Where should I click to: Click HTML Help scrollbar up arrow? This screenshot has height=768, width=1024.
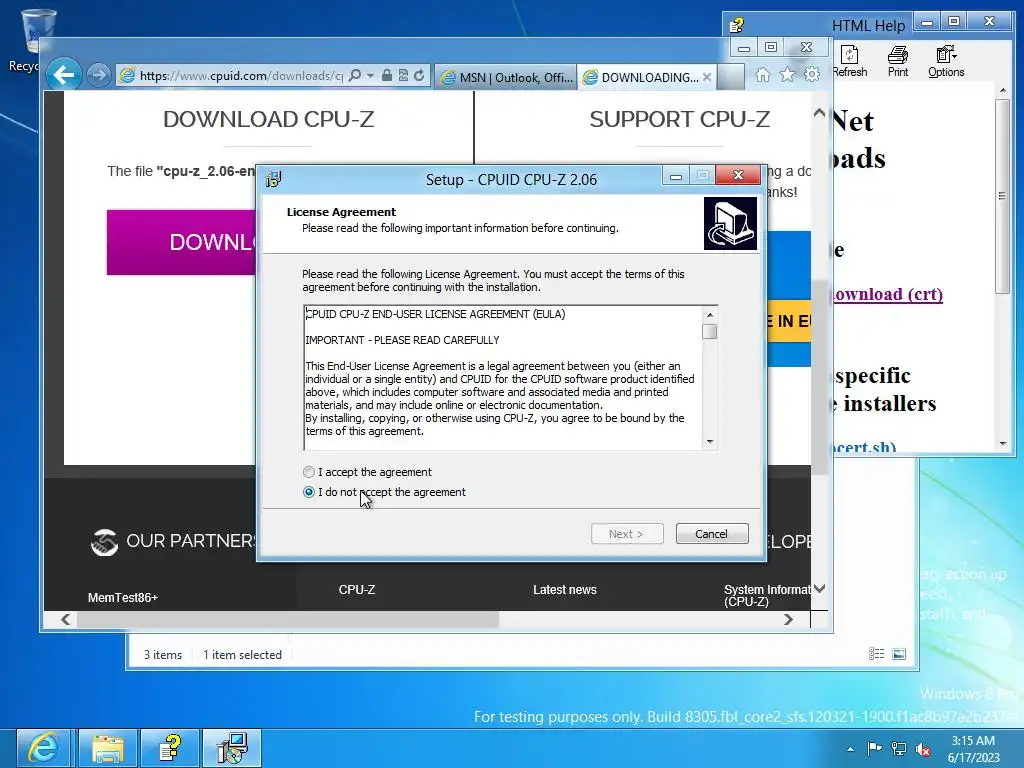tap(1003, 89)
